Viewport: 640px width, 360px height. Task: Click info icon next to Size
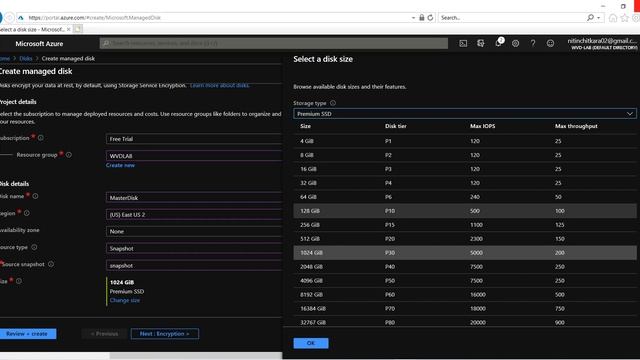point(19,281)
